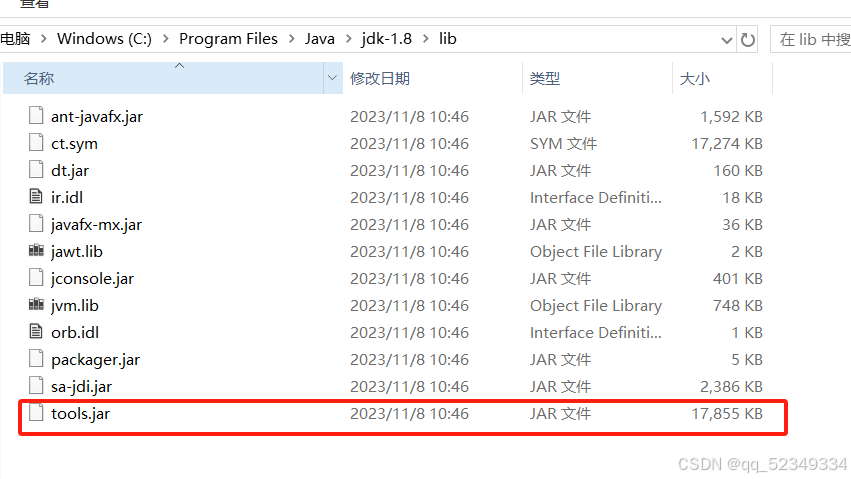Click the lib breadcrumb segment
851x479 pixels.
coord(448,39)
